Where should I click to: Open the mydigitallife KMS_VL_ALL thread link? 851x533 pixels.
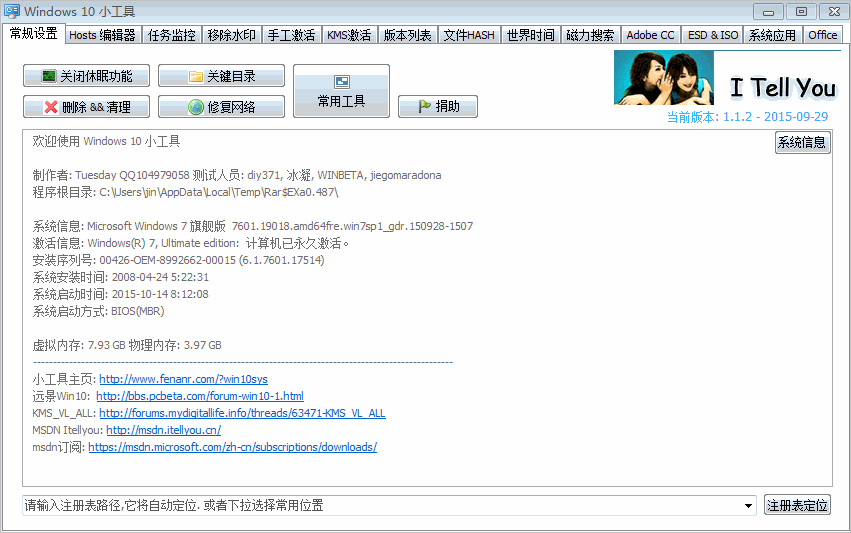(242, 413)
